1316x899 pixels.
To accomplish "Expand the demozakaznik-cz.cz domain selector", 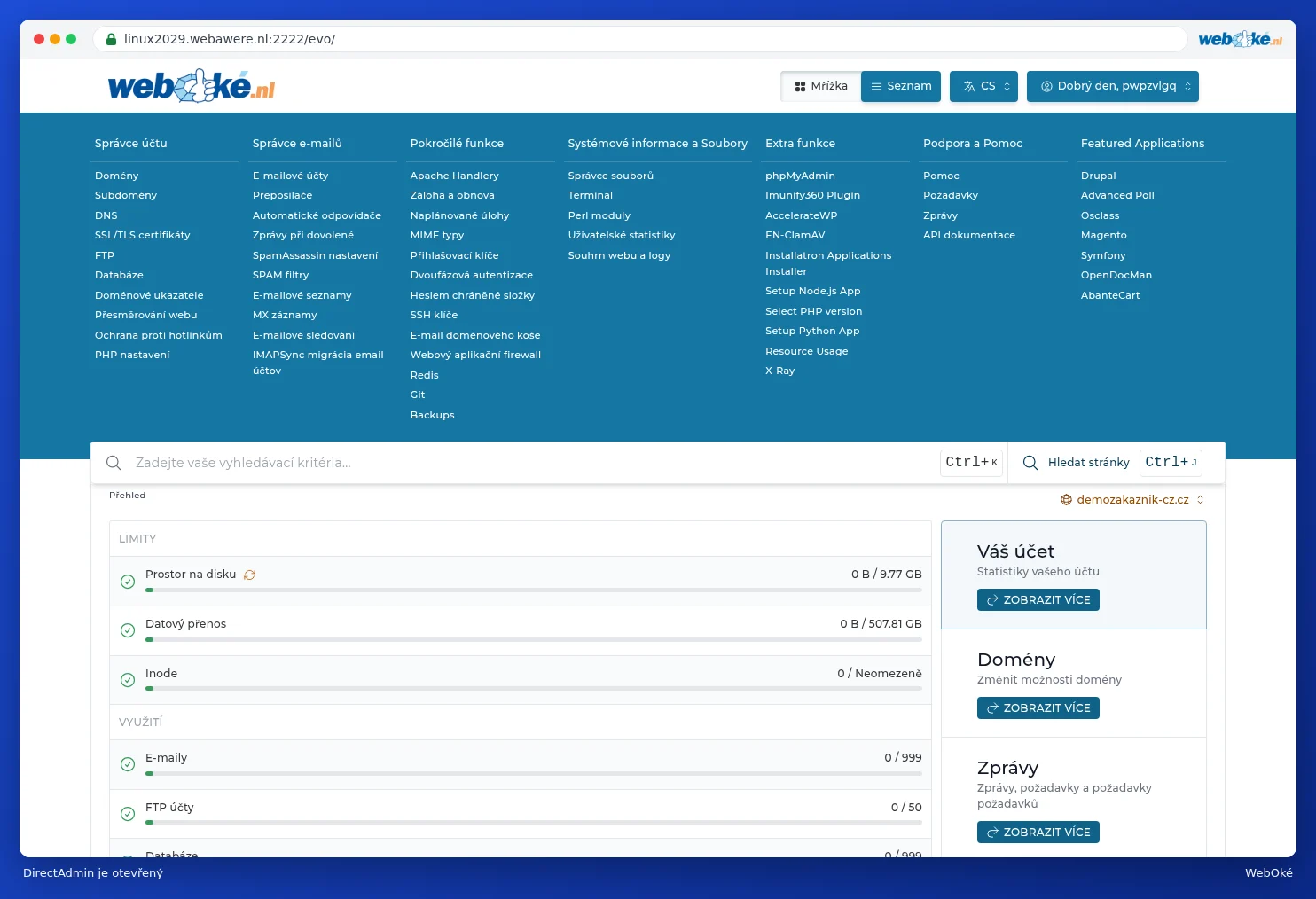I will pyautogui.click(x=1132, y=500).
